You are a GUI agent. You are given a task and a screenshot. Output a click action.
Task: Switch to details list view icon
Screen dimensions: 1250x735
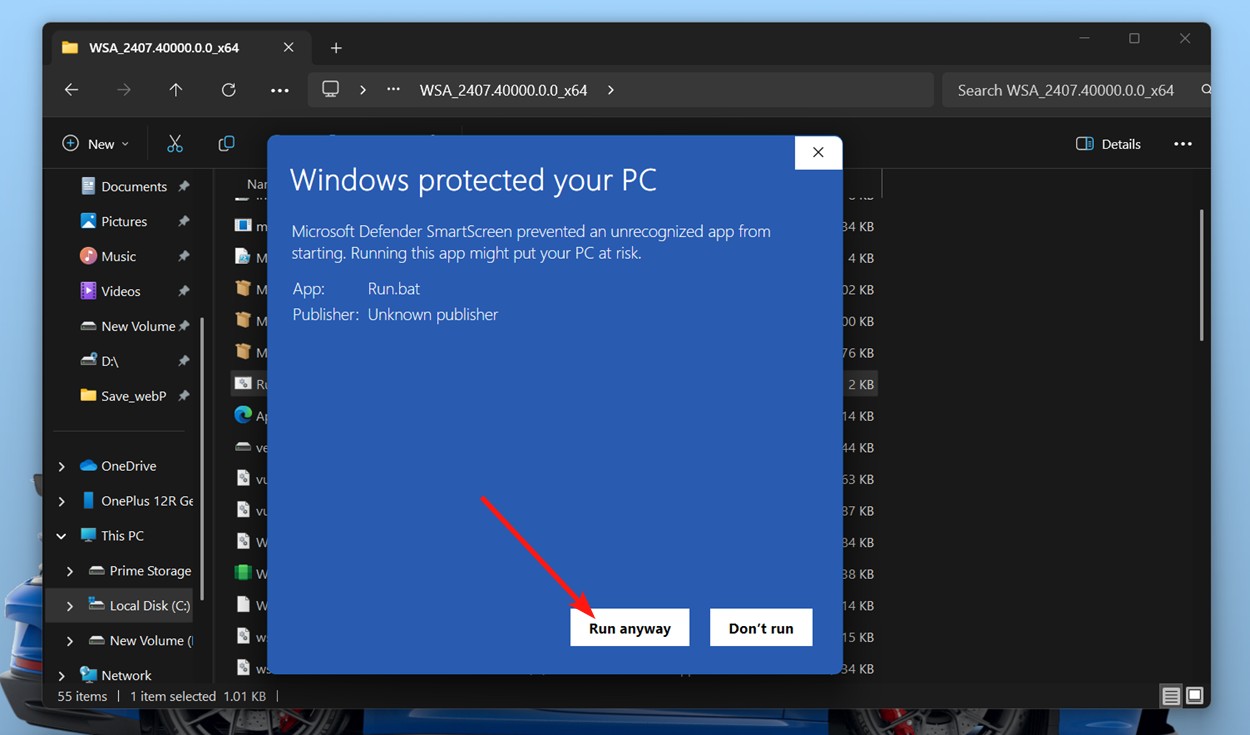(1170, 695)
